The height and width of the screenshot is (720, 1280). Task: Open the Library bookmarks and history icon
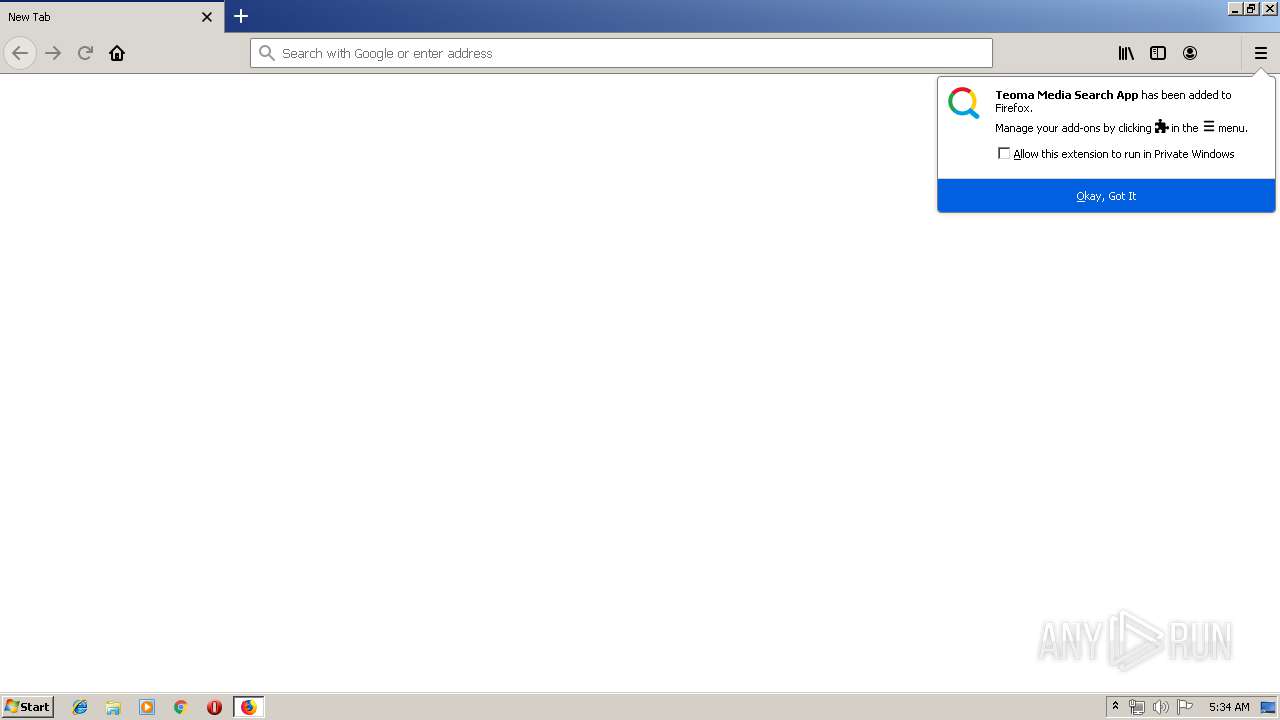click(x=1126, y=53)
